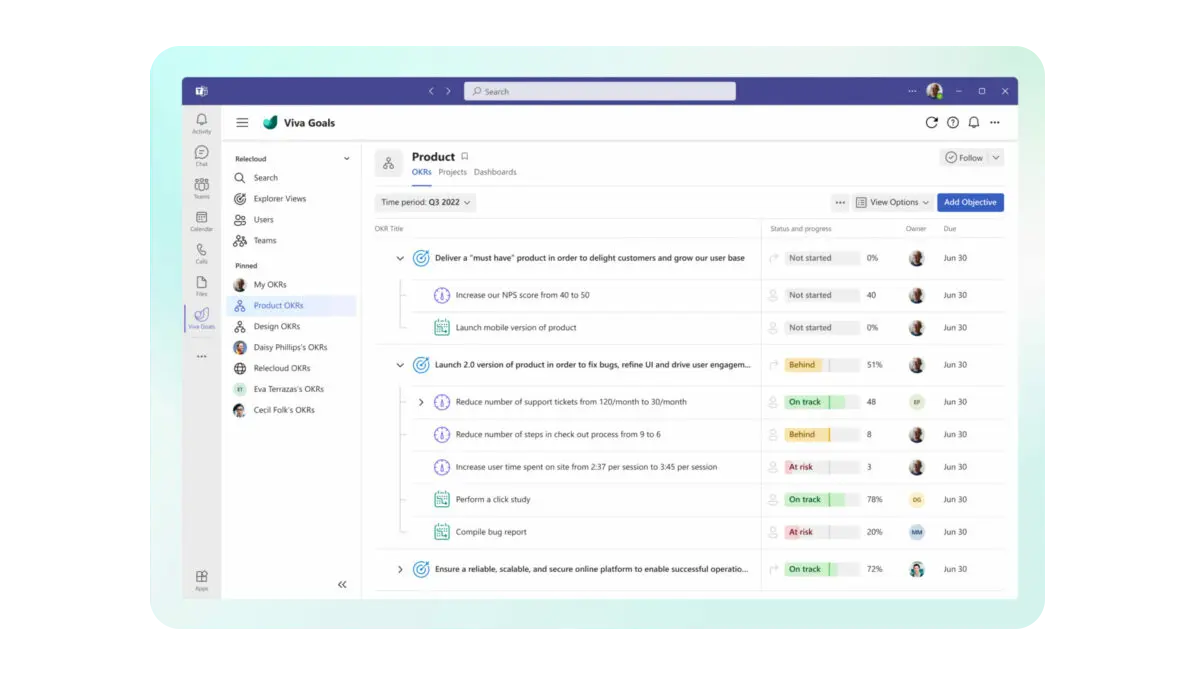Click key result icon for Increase our NPS score
Image resolution: width=1200 pixels, height=675 pixels.
coord(442,295)
